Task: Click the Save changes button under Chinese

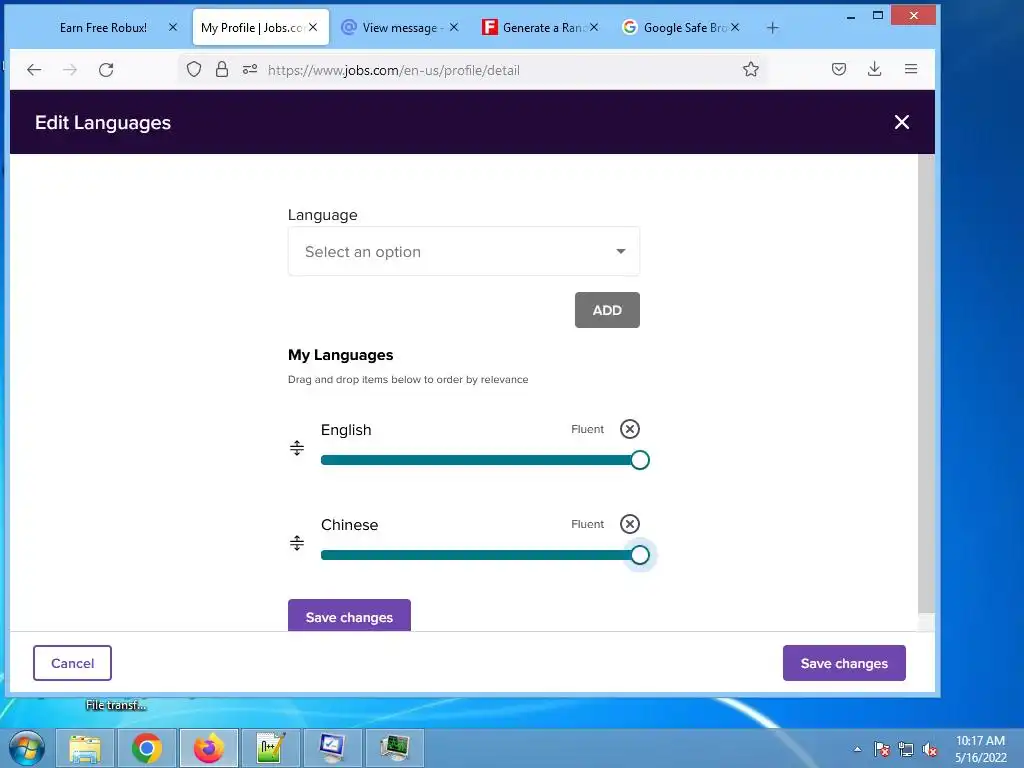Action: pyautogui.click(x=349, y=616)
